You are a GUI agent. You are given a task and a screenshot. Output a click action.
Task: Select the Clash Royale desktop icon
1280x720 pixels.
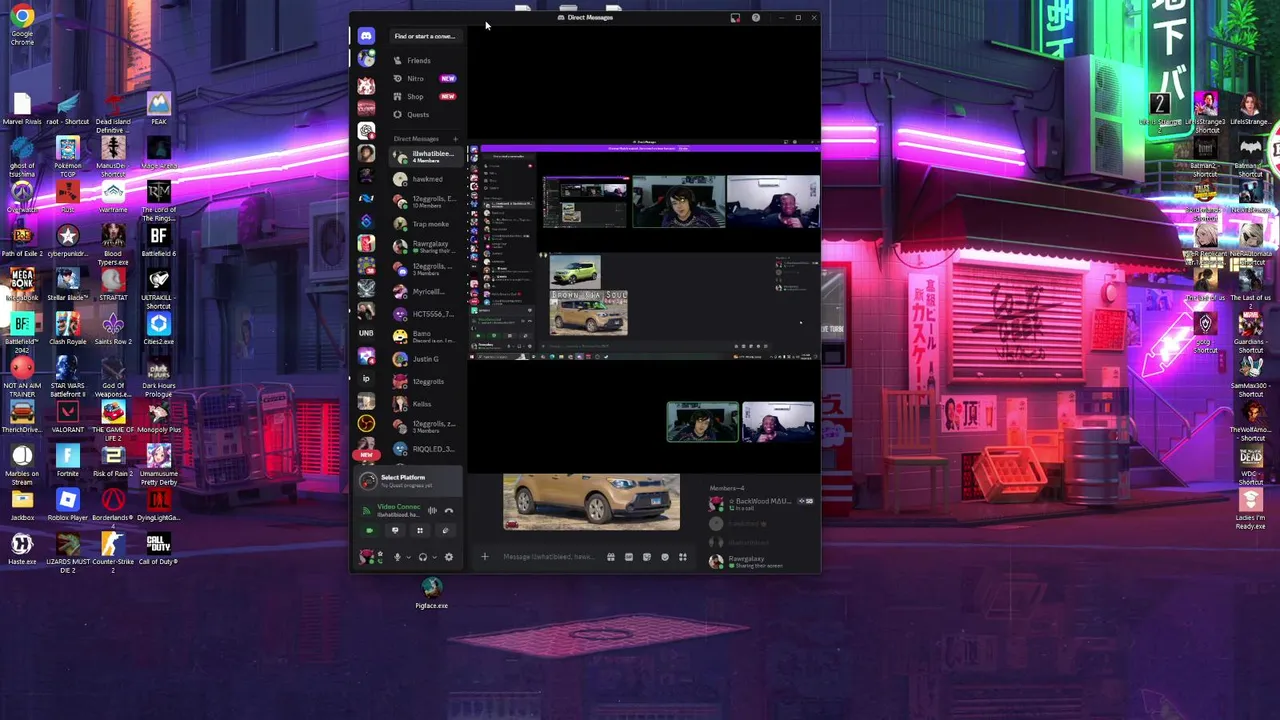point(67,328)
